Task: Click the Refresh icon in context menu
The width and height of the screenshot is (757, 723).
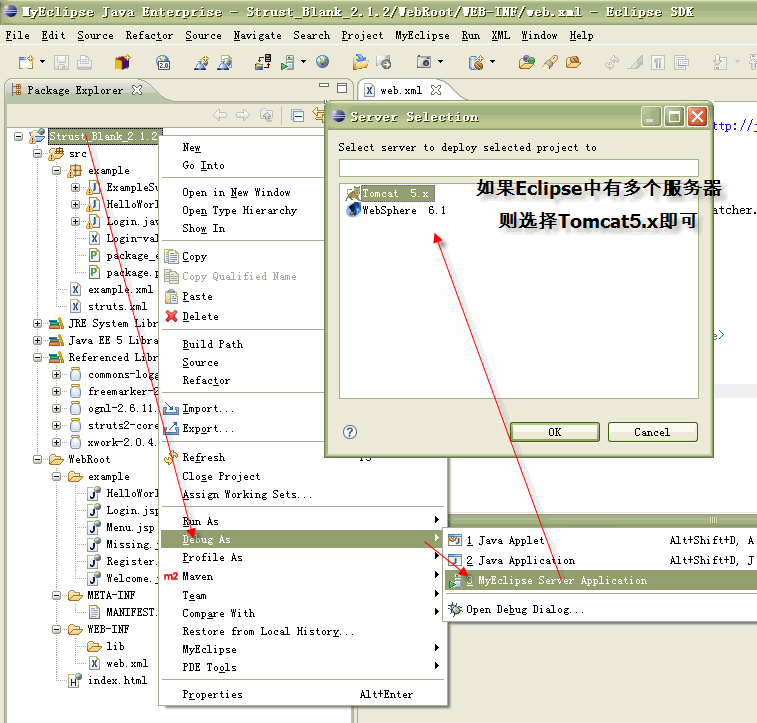Action: click(171, 457)
